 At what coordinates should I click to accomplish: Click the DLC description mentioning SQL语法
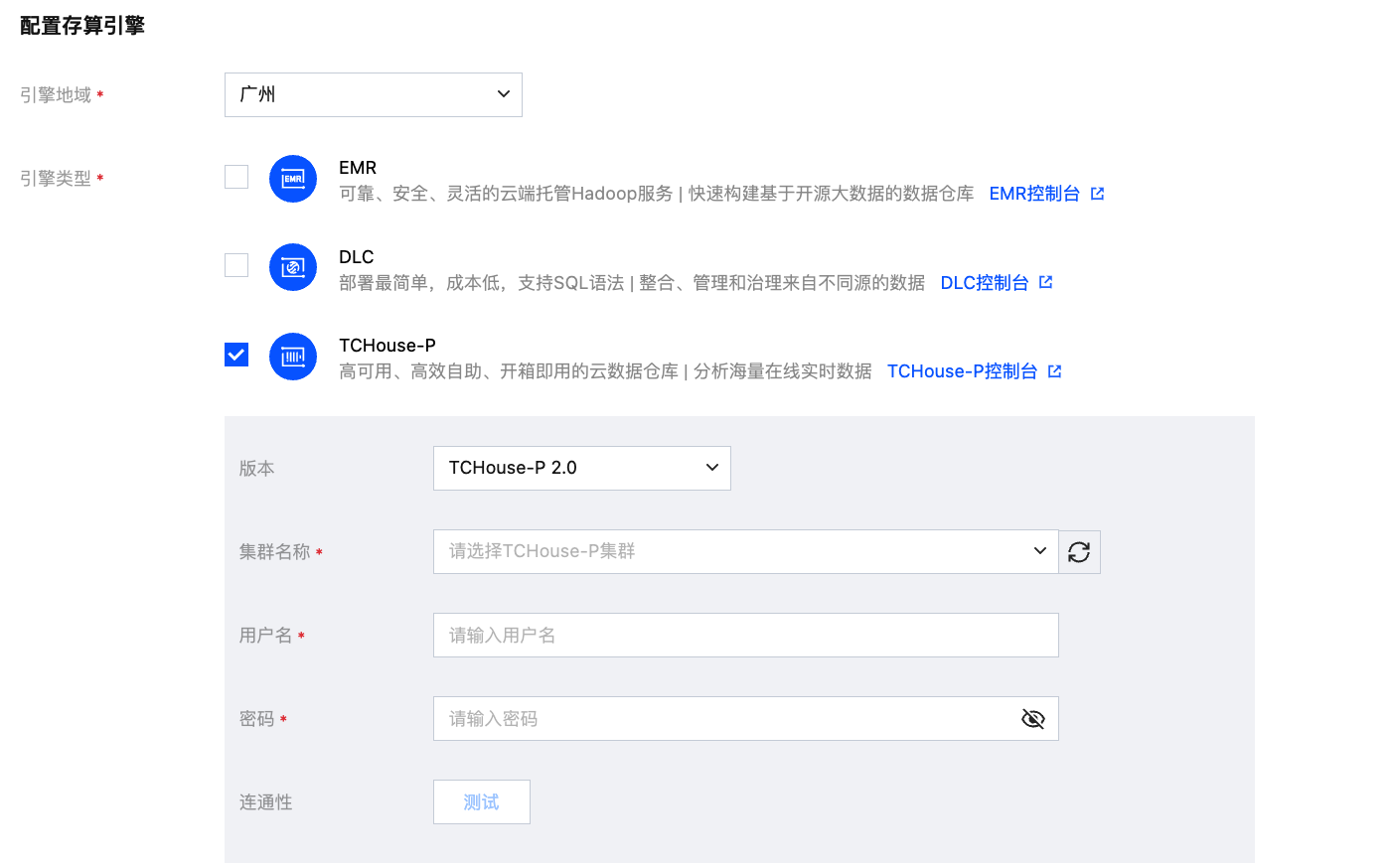coord(632,283)
